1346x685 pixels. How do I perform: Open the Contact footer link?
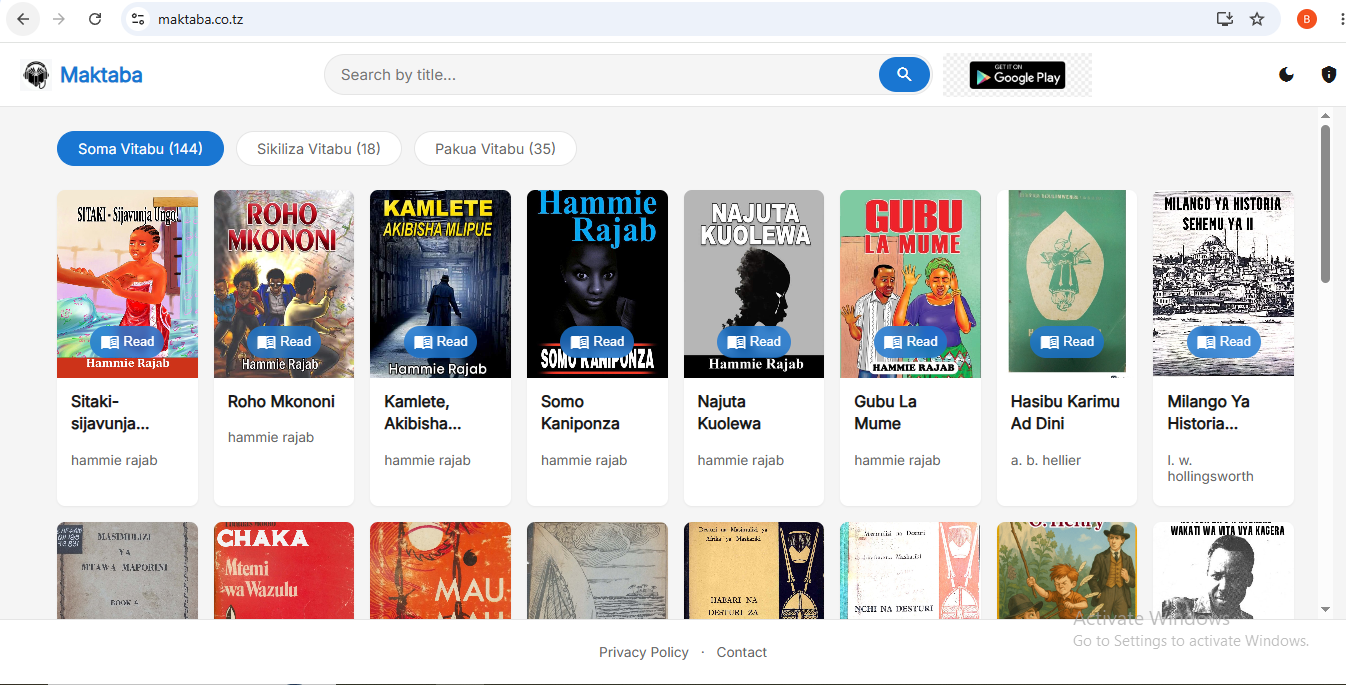pyautogui.click(x=742, y=652)
